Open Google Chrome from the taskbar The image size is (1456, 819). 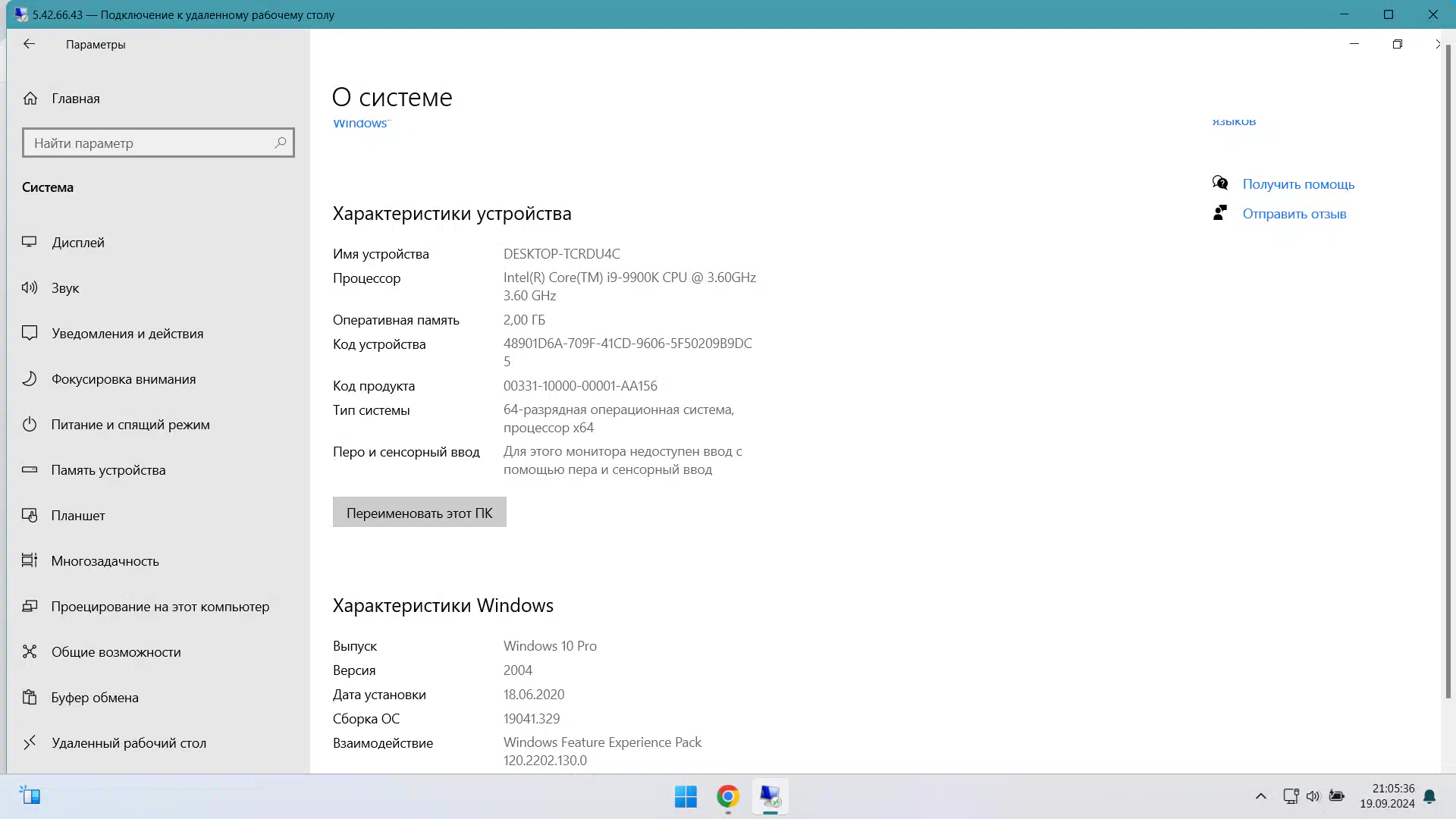727,796
